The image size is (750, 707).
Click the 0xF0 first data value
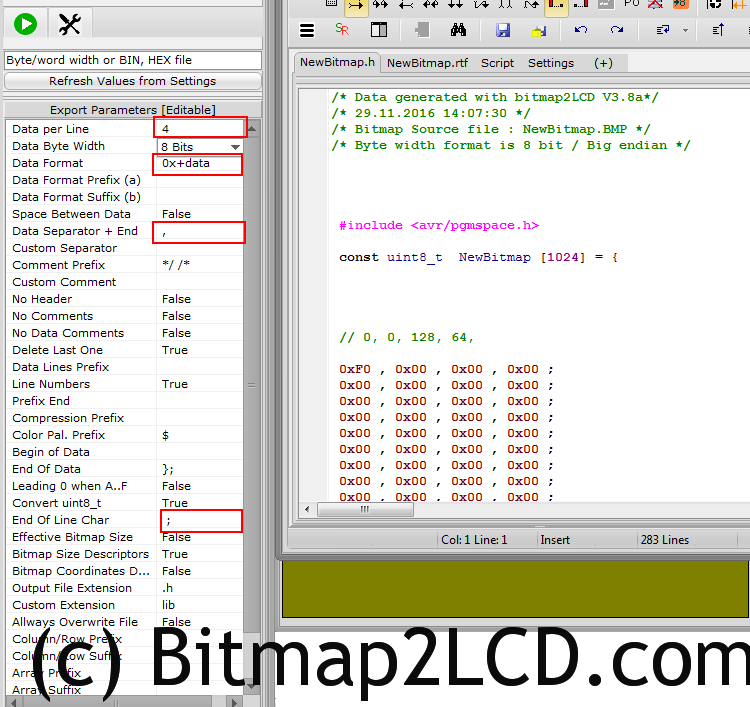(x=355, y=369)
